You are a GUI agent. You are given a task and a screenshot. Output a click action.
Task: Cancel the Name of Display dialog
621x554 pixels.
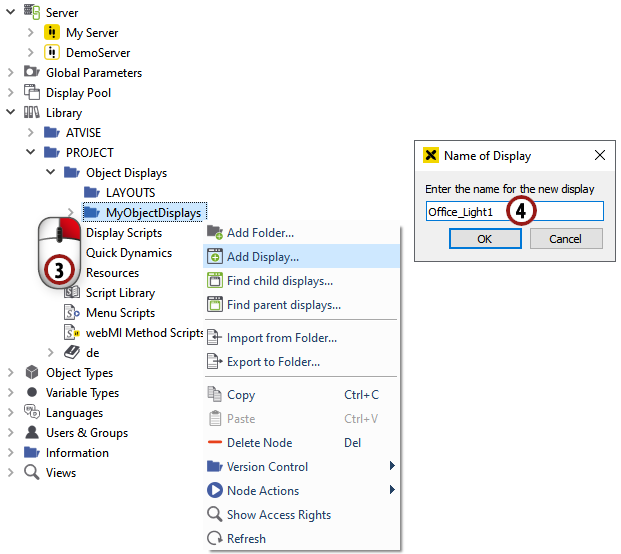click(x=565, y=239)
